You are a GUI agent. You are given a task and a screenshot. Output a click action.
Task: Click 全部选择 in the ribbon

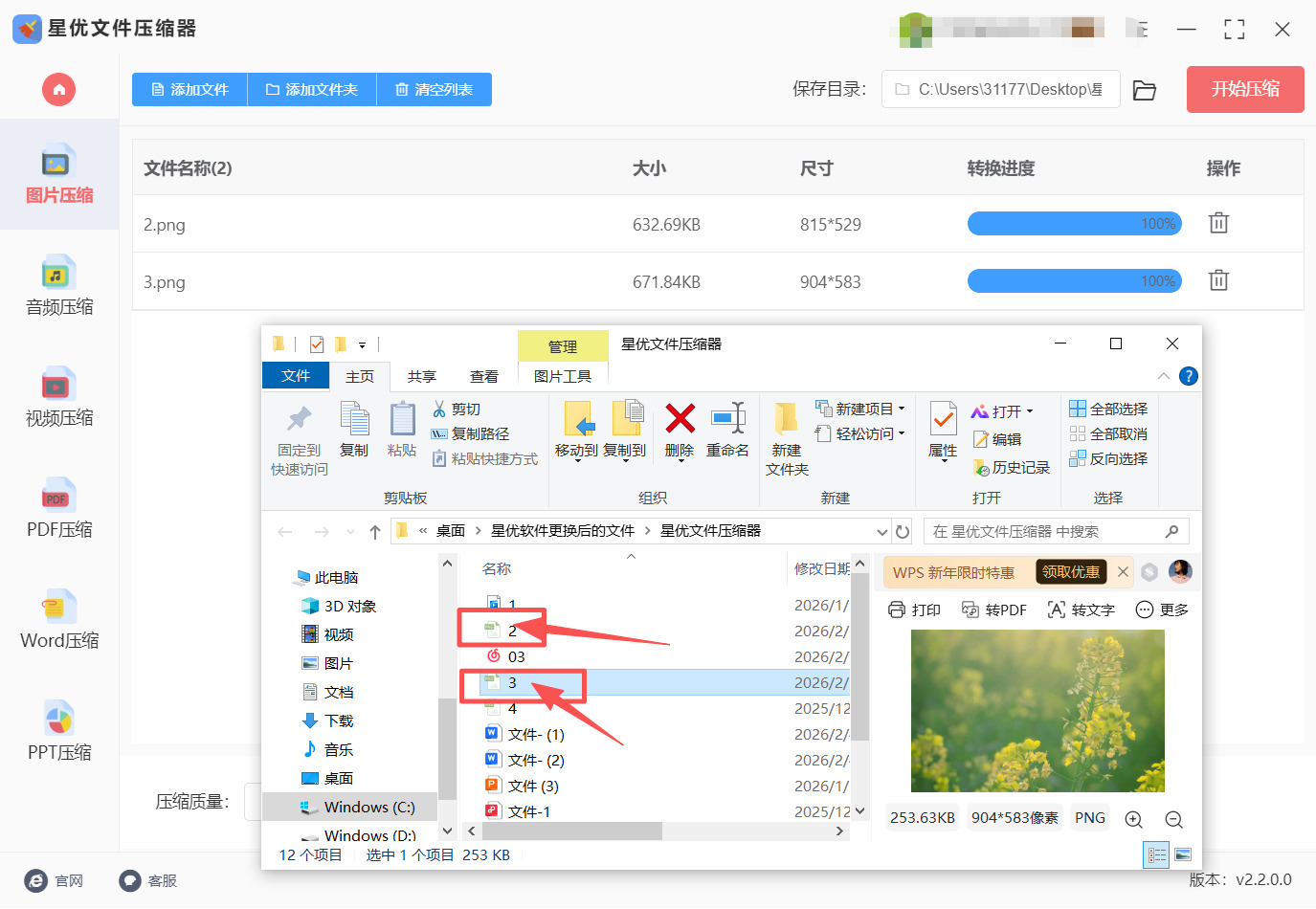tap(1108, 410)
